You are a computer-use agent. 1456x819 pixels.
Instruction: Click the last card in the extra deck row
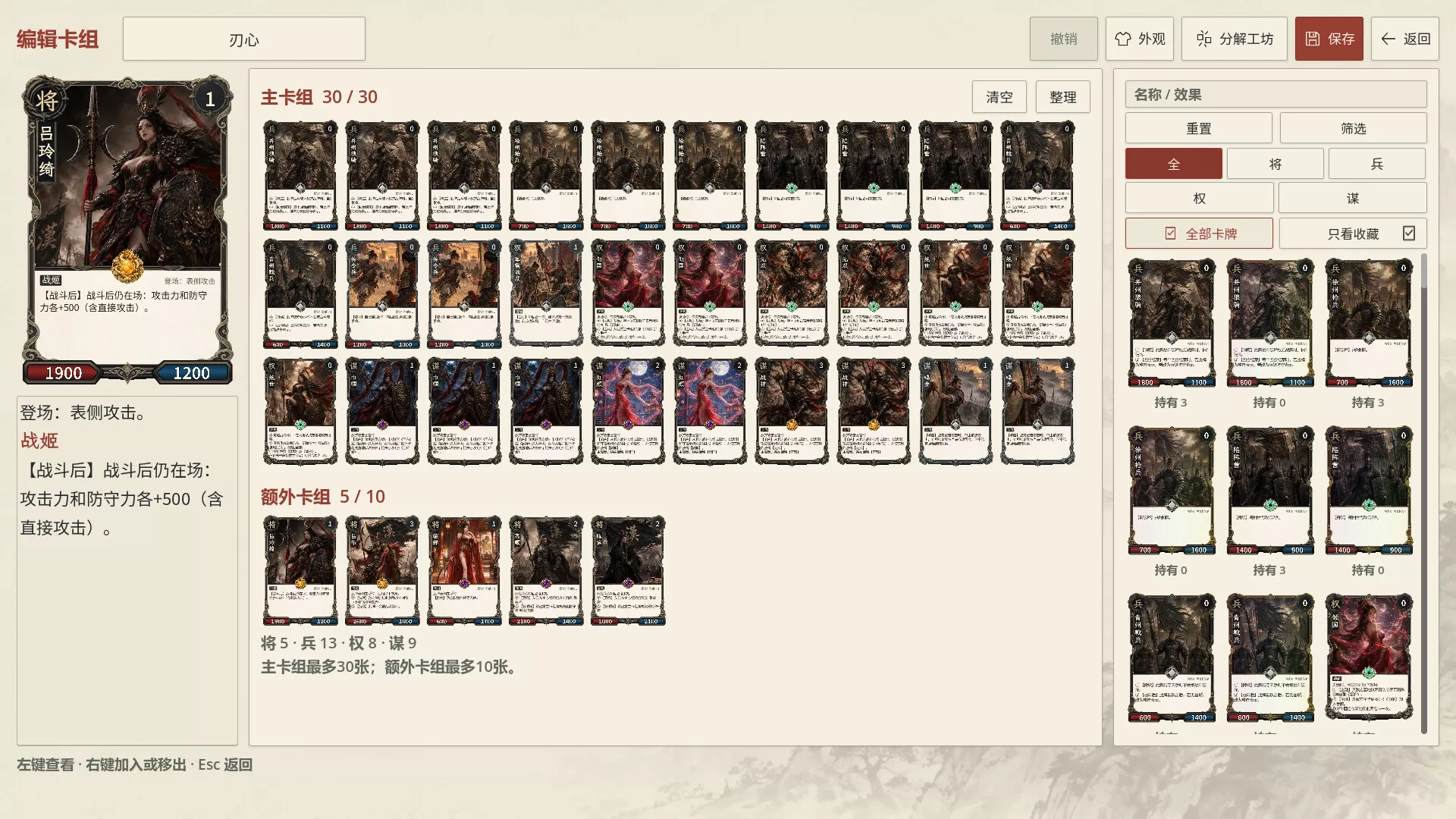(x=628, y=571)
